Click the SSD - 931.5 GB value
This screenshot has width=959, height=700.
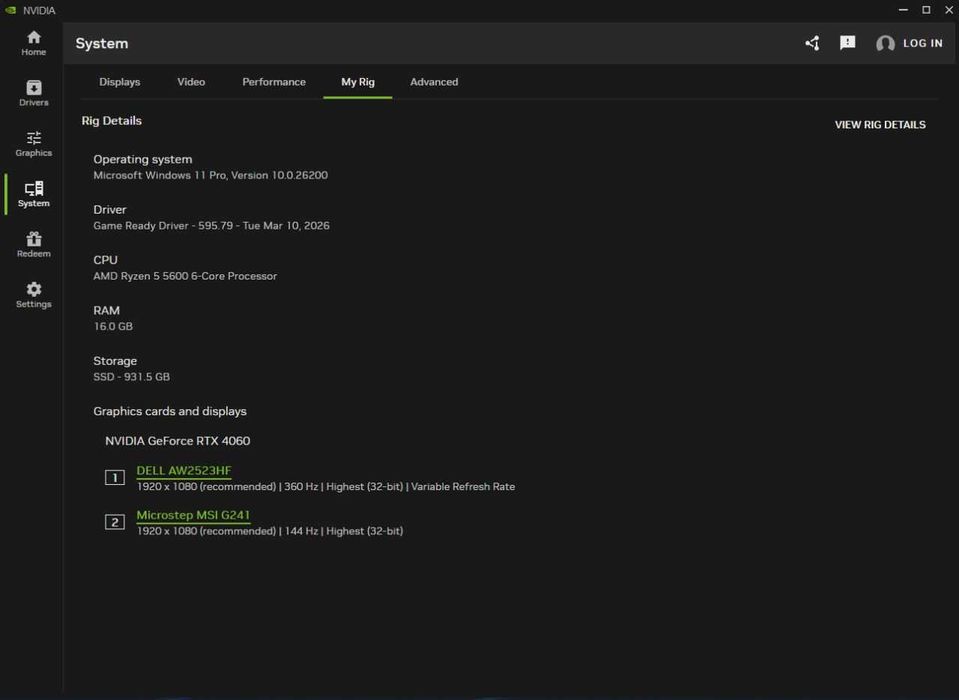pyautogui.click(x=131, y=377)
